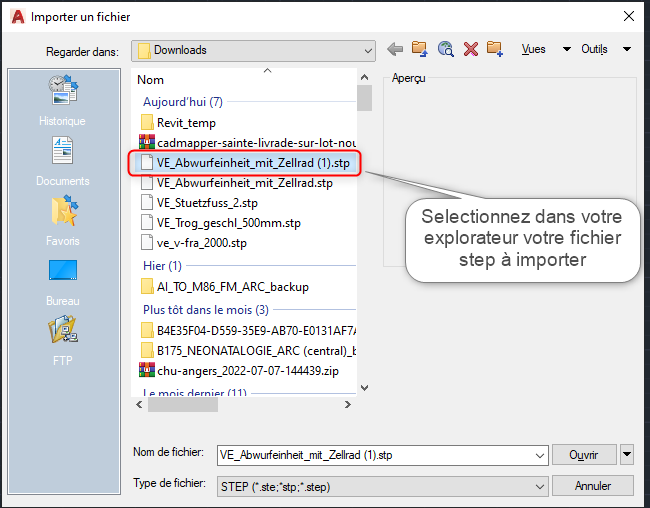The image size is (650, 508).
Task: Expand the Regarder dans Downloads dropdown
Action: click(367, 50)
